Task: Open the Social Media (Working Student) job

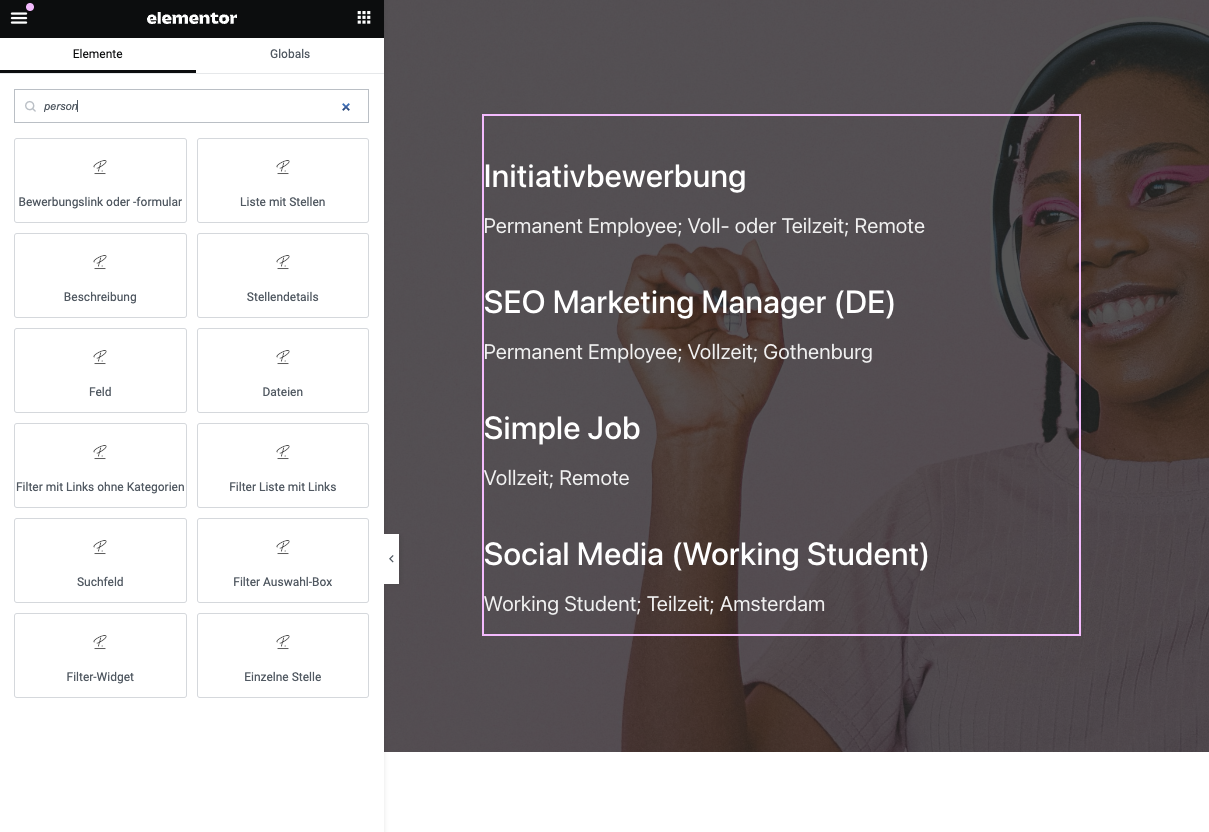Action: click(706, 554)
